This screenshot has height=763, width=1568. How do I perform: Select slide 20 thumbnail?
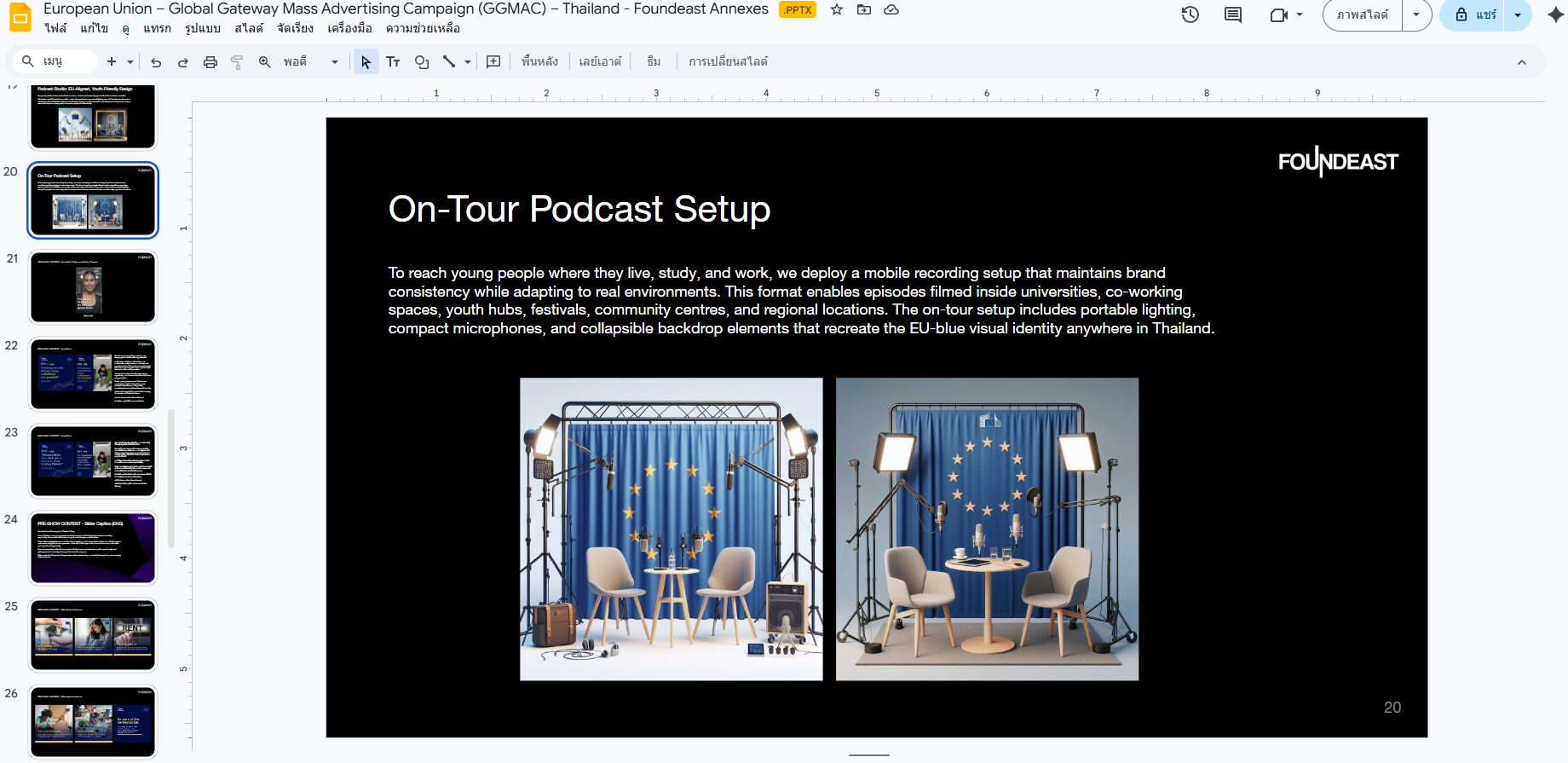coord(93,199)
